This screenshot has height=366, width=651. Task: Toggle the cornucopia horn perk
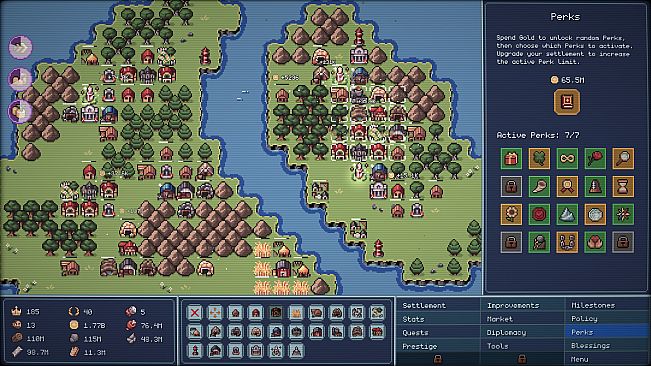(x=539, y=186)
